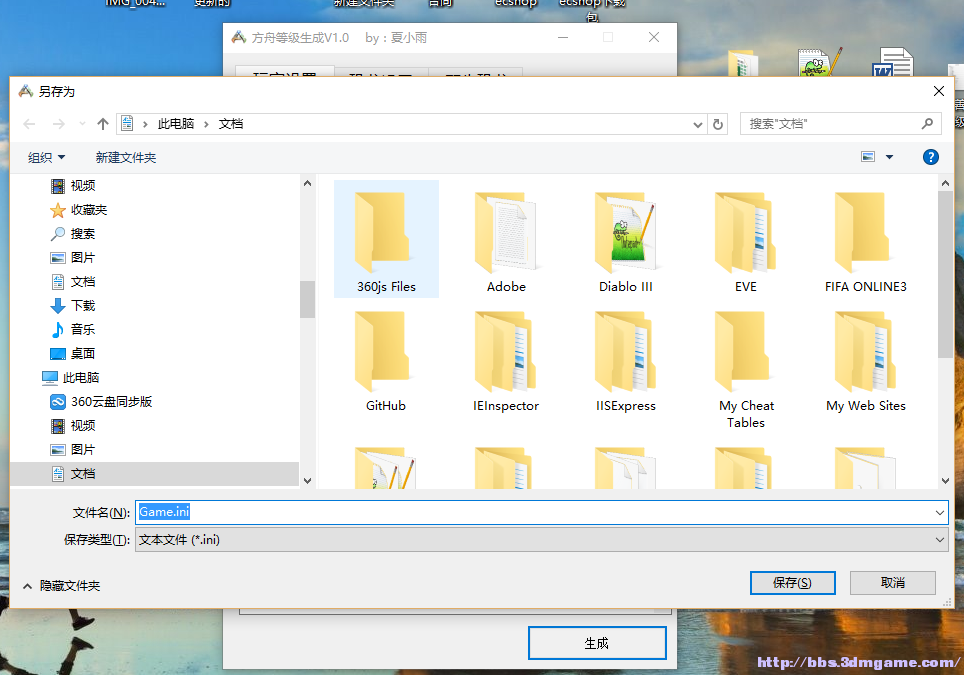Click the file list scrollbar down arrow
The height and width of the screenshot is (675, 964).
click(x=946, y=481)
